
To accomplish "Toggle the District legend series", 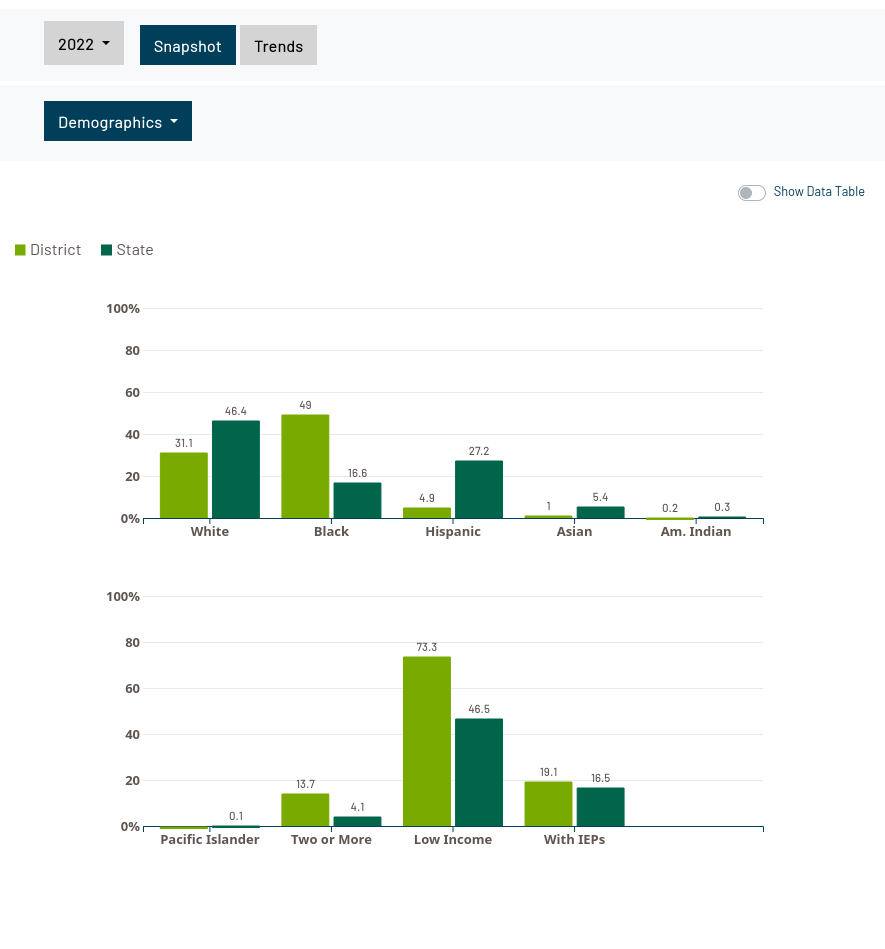I will [x=55, y=250].
